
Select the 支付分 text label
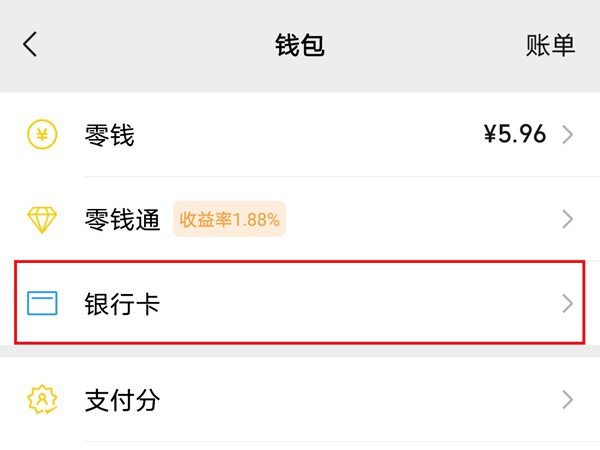[x=122, y=400]
